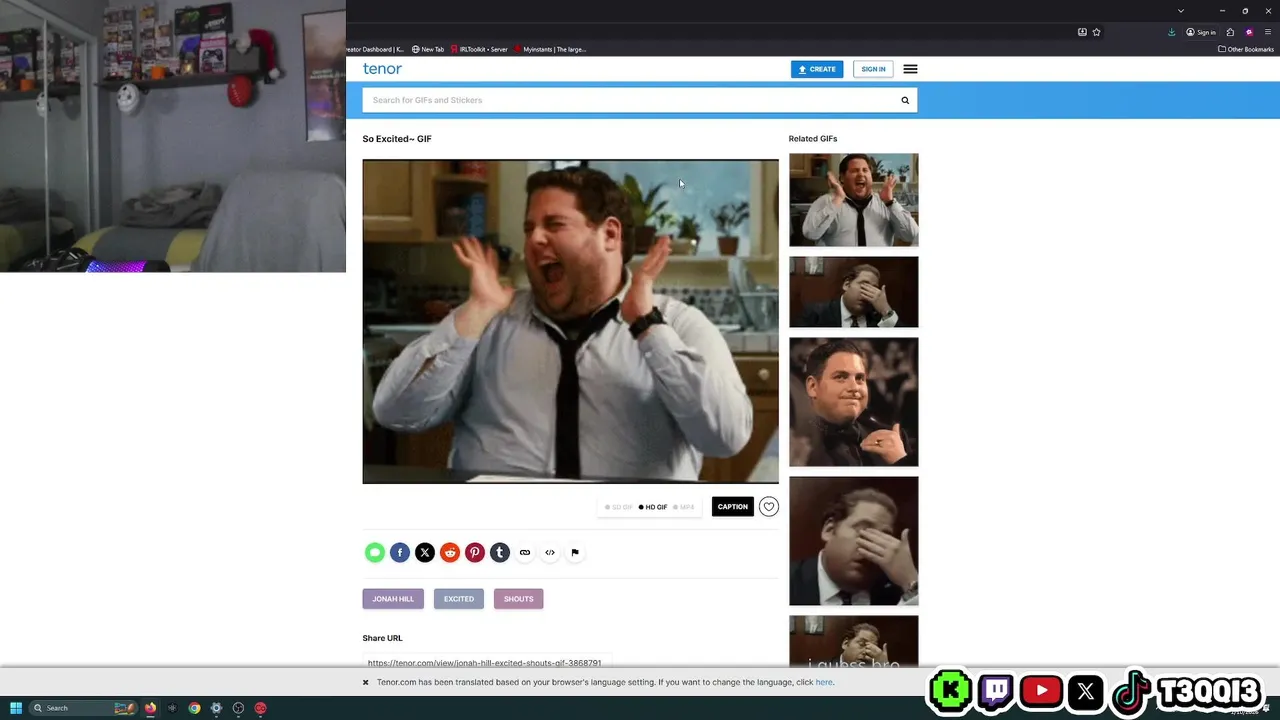The image size is (1280, 720).
Task: Open the Tenor logo home link
Action: [x=382, y=69]
